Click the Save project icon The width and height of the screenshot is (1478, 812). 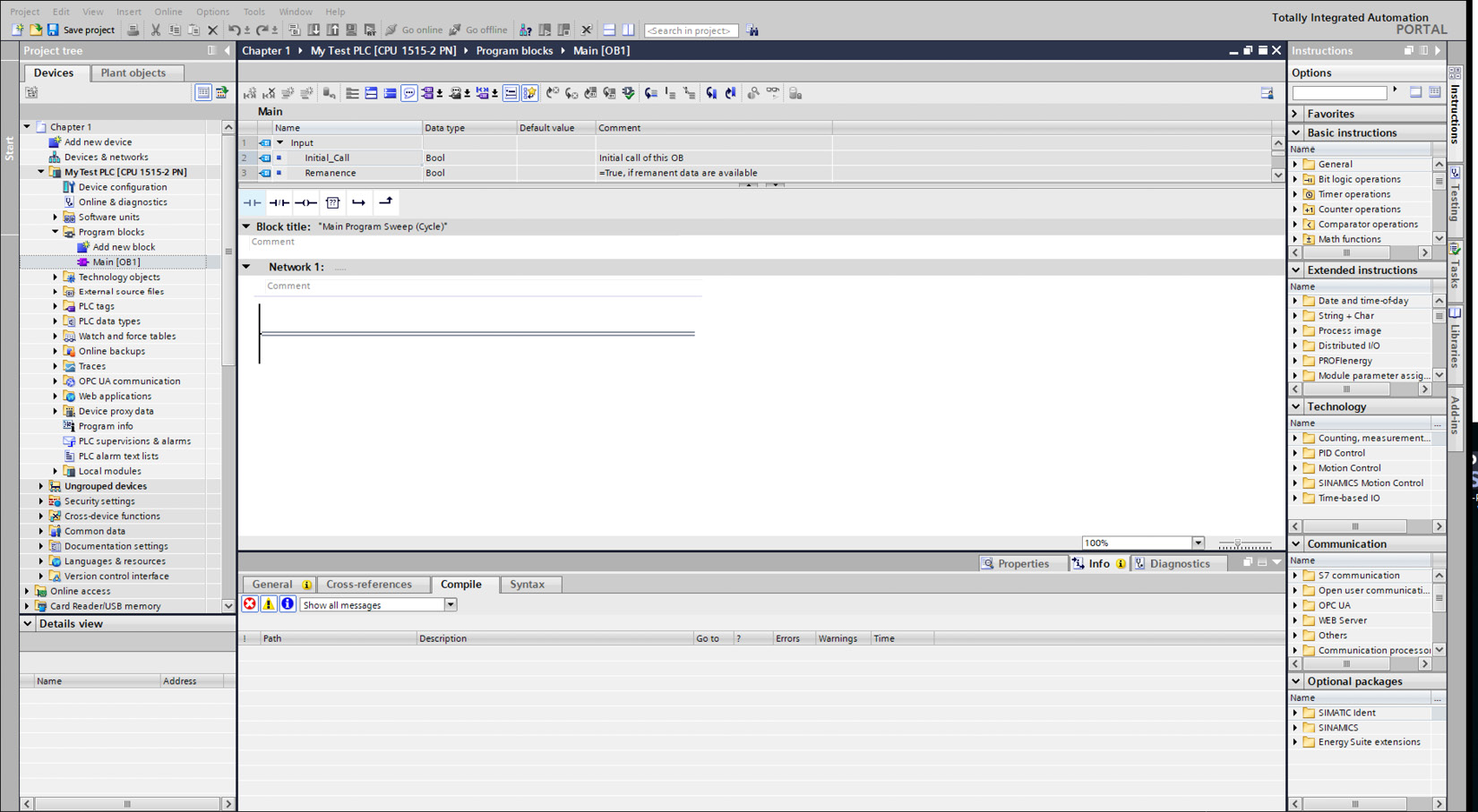pos(53,30)
